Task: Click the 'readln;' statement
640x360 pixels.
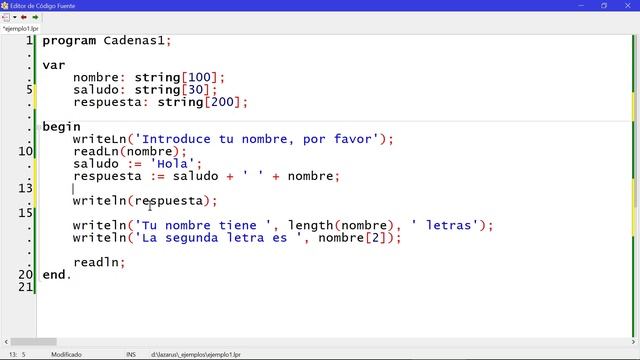Action: [x=99, y=262]
